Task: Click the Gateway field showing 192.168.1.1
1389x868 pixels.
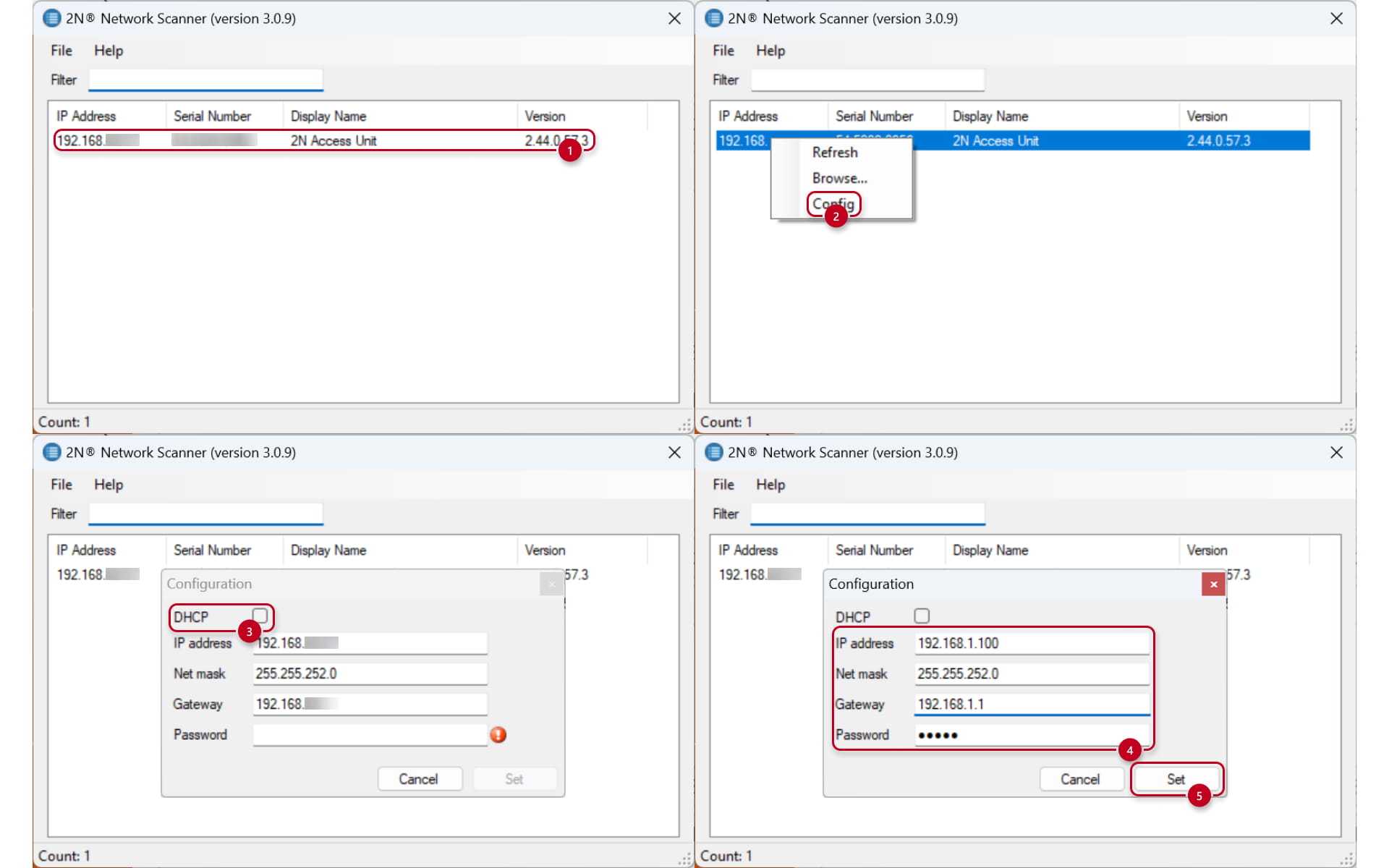Action: 1032,704
